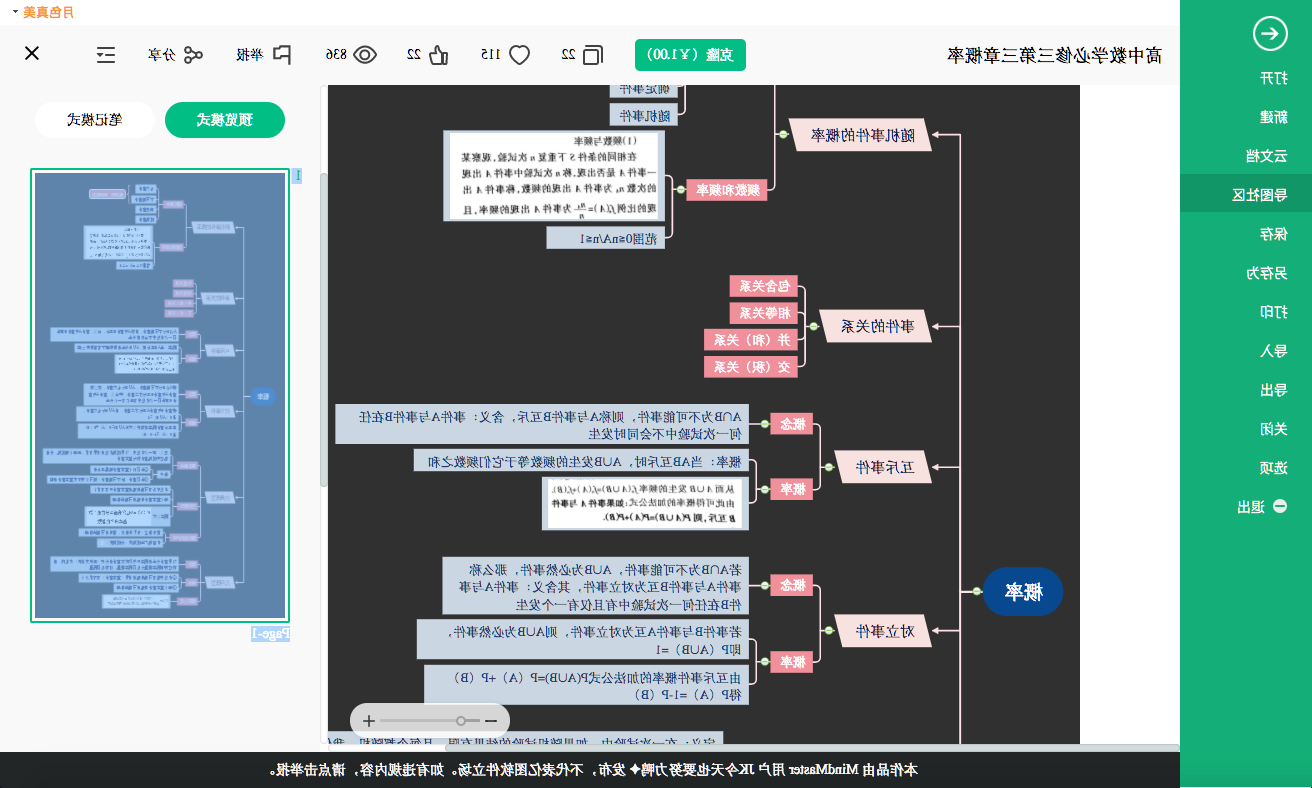This screenshot has width=1312, height=788.
Task: Click the eye views icon showing 836
Action: click(x=365, y=54)
